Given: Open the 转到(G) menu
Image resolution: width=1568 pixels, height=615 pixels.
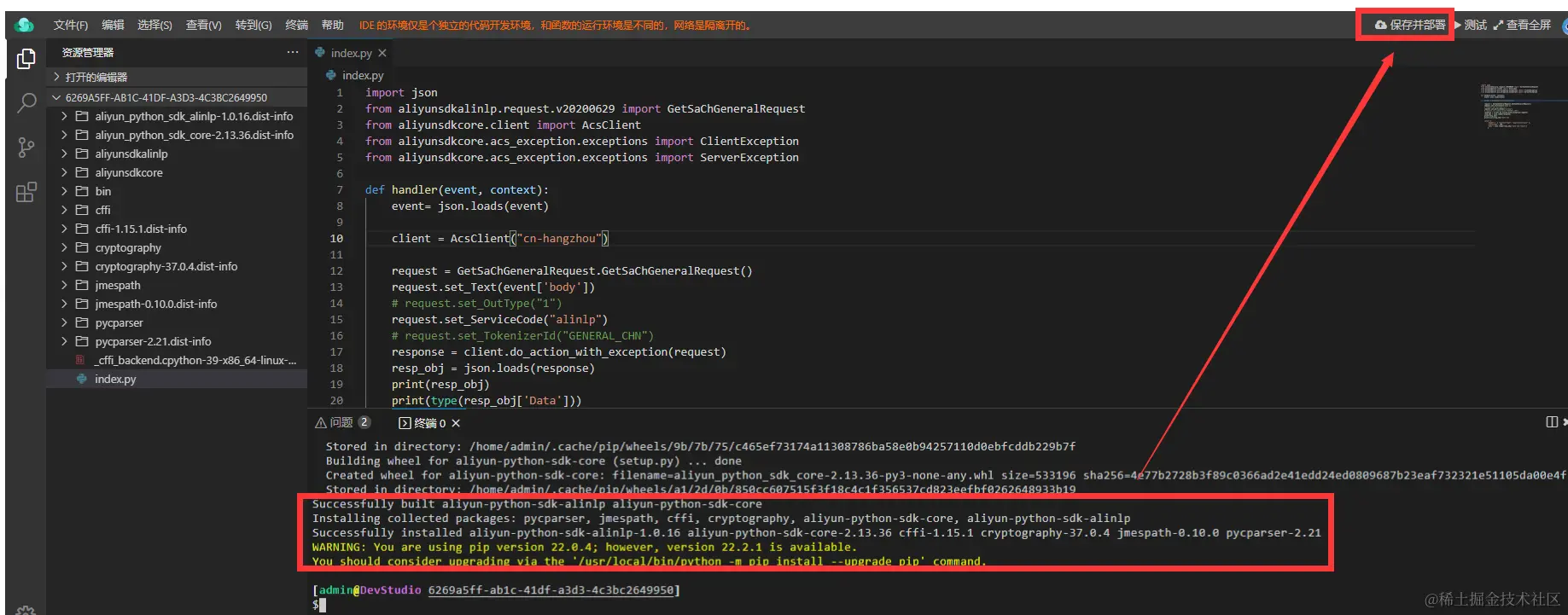Looking at the screenshot, I should (254, 25).
